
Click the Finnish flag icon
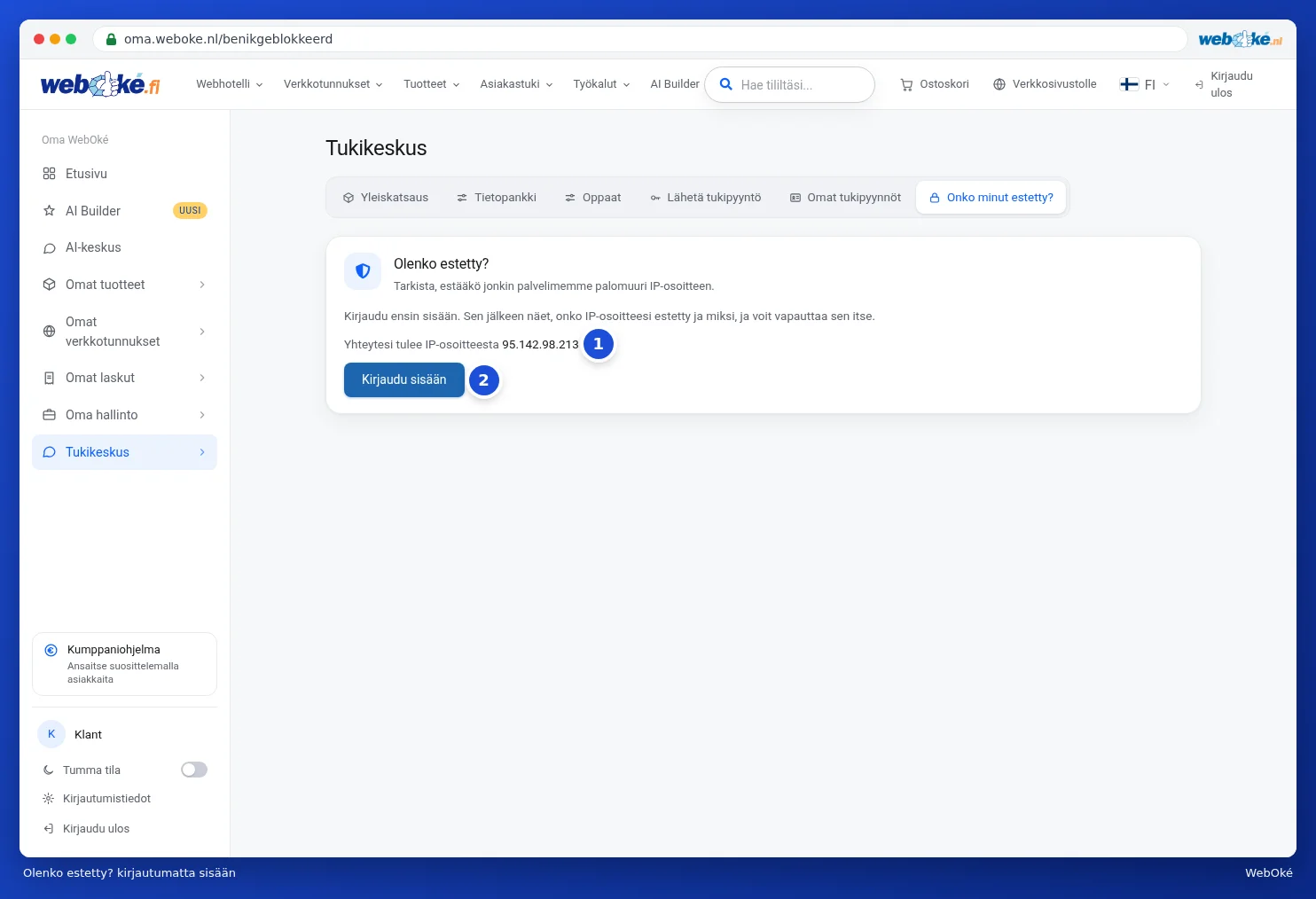coord(1129,84)
